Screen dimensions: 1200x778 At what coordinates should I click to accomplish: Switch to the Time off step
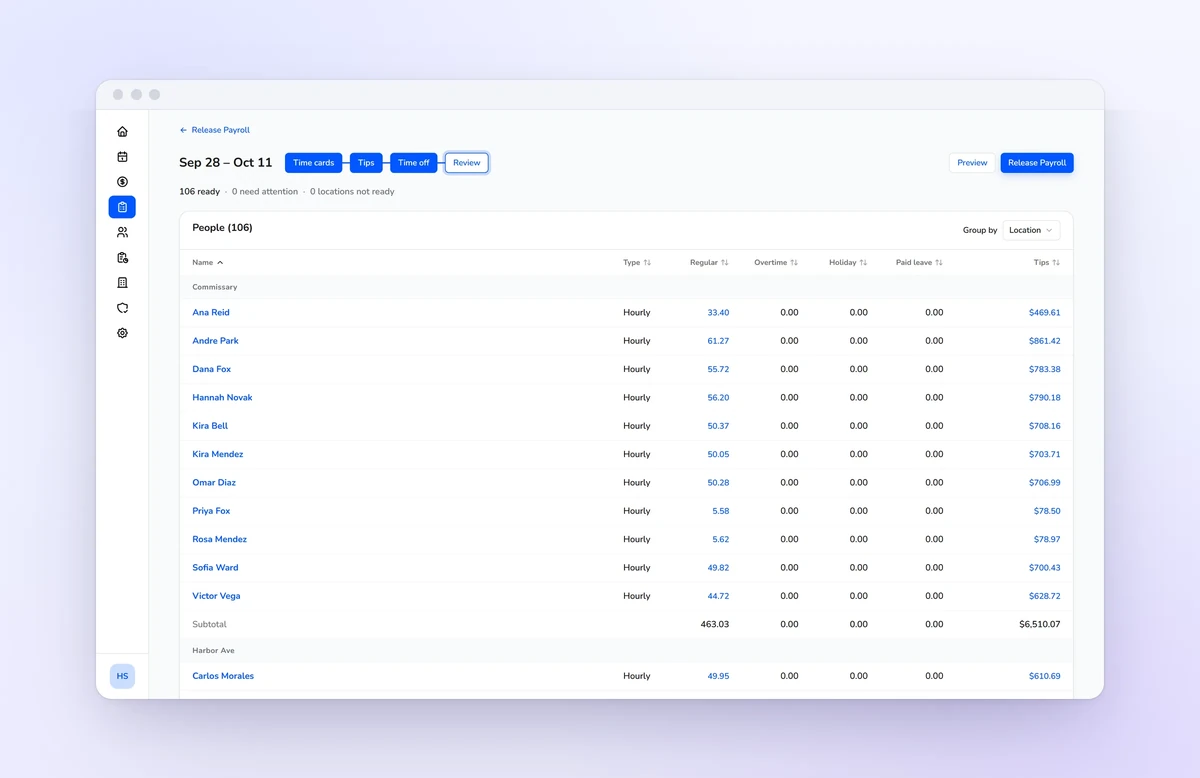[x=414, y=163]
